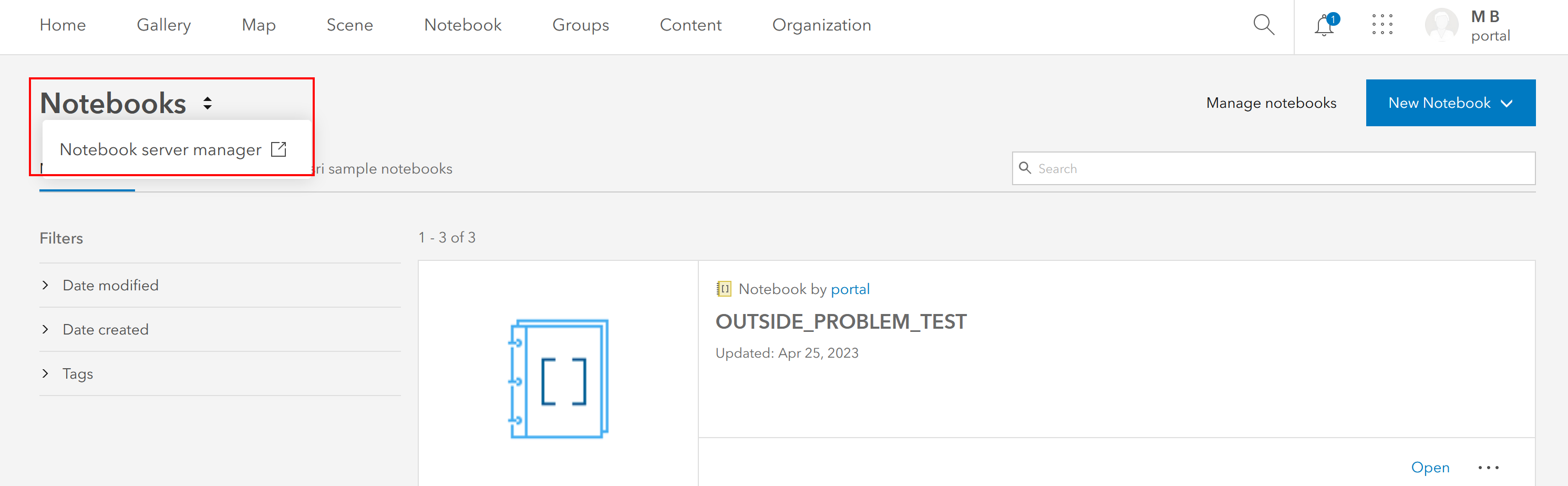Click the search magnifier icon in header
Viewport: 1568px width, 486px height.
tap(1264, 25)
